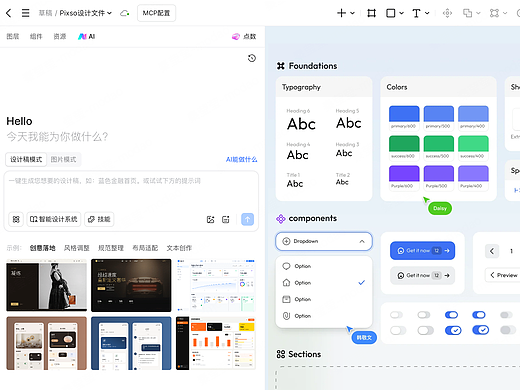Toggle the first blue on switch, top row
This screenshot has height=390, width=520.
[451, 315]
